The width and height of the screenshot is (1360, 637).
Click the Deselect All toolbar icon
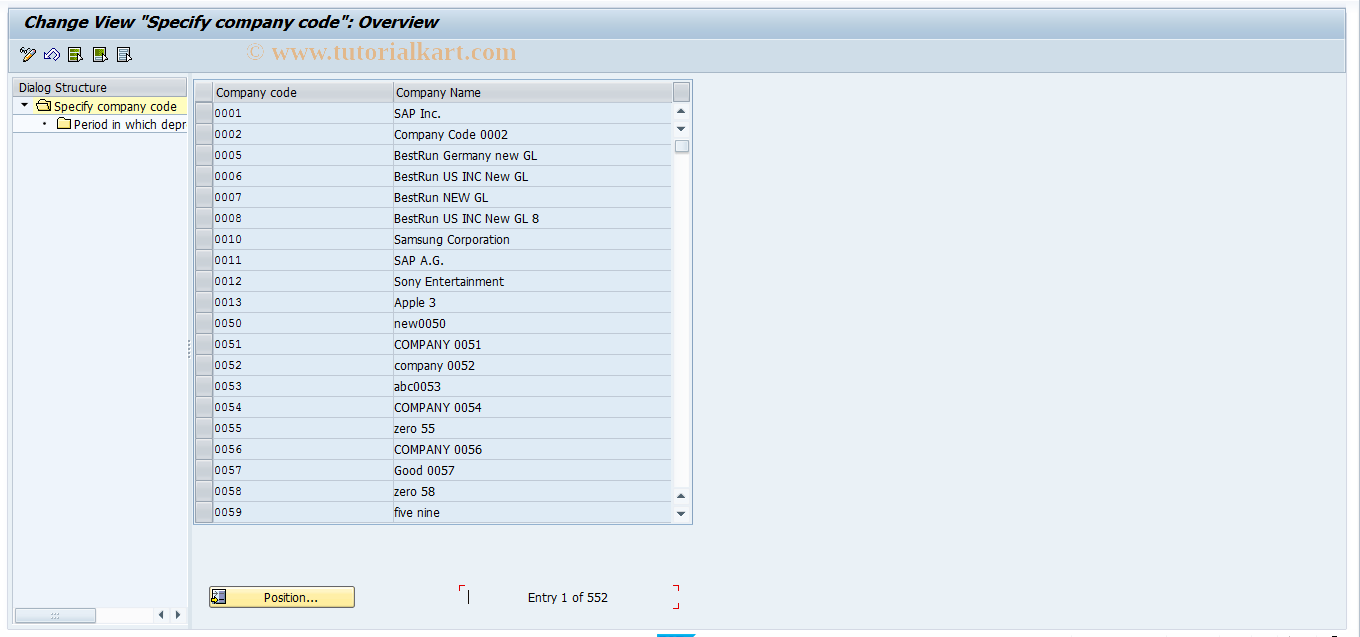pos(124,54)
